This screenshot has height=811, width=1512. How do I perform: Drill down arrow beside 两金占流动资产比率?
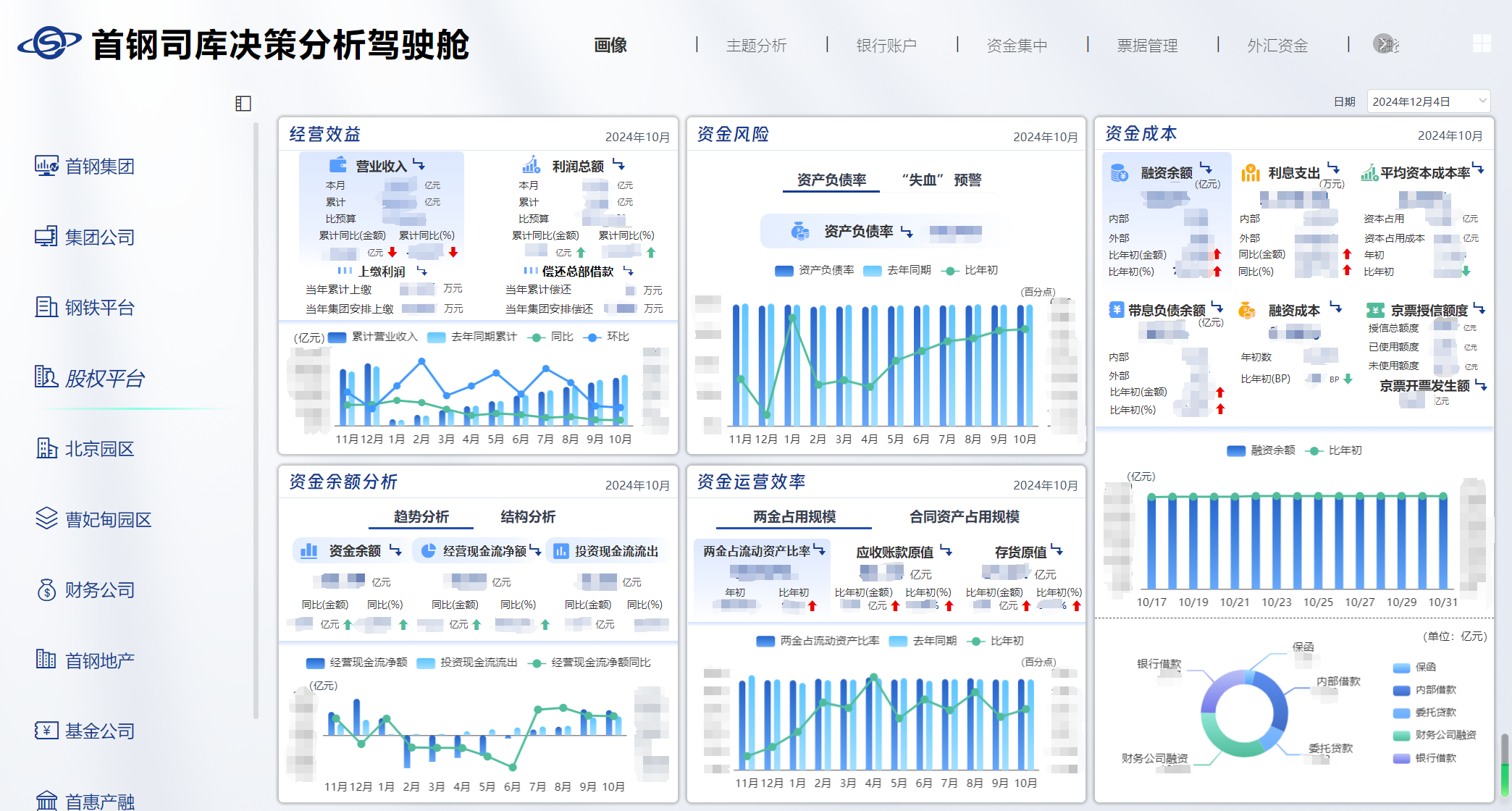point(819,550)
